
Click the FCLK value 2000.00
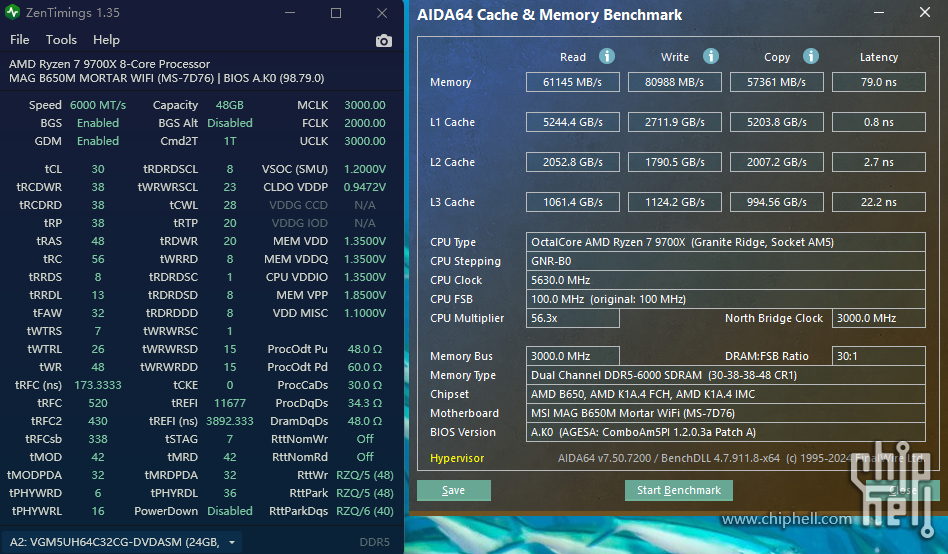365,123
